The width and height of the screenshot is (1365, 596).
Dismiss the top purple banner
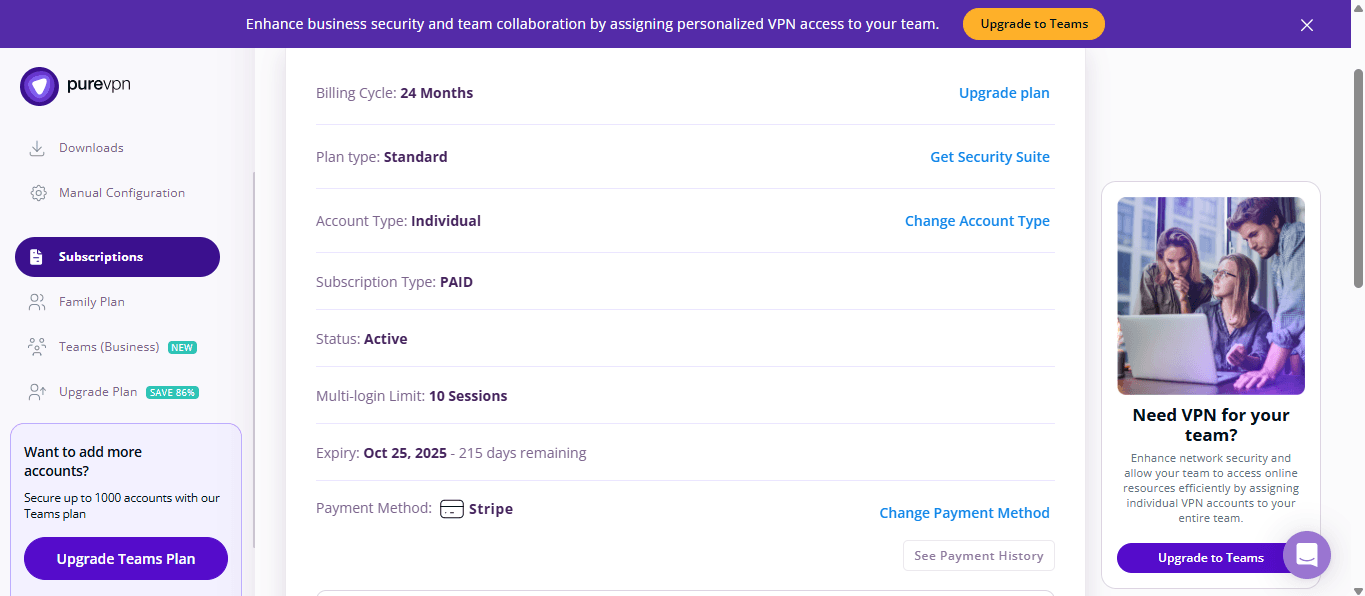pyautogui.click(x=1307, y=25)
